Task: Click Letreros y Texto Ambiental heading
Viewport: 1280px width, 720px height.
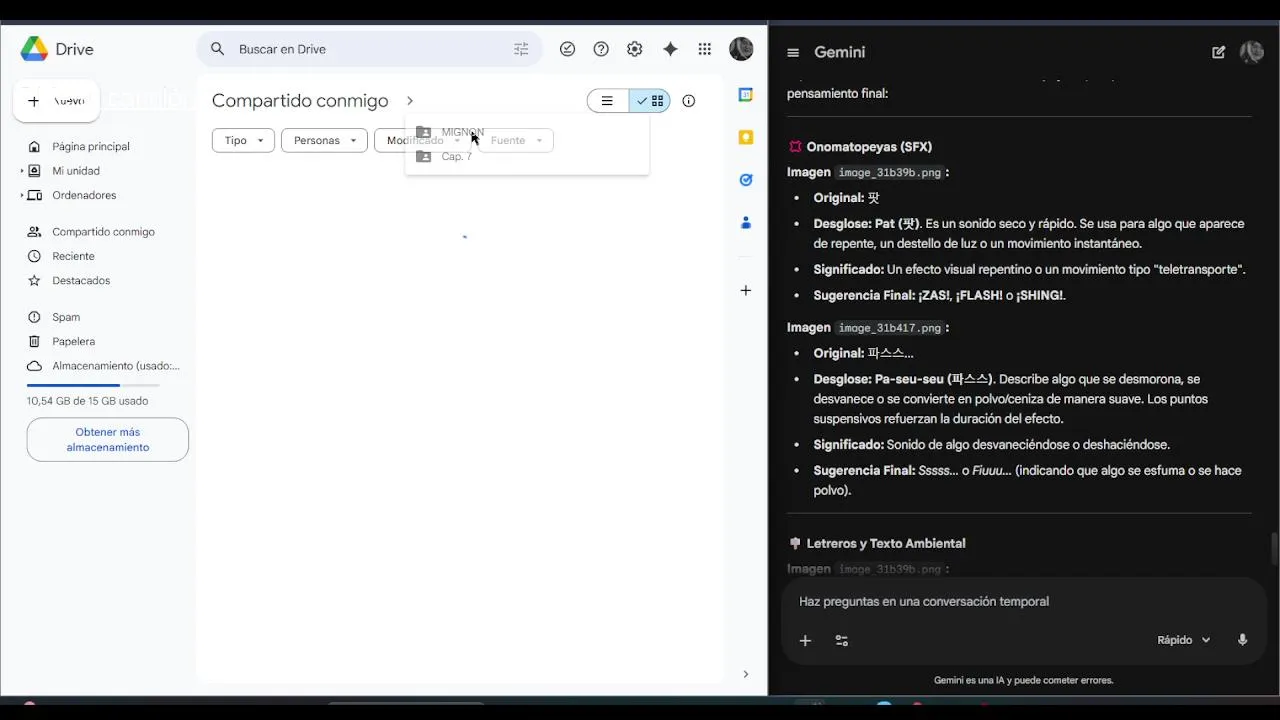Action: [886, 544]
